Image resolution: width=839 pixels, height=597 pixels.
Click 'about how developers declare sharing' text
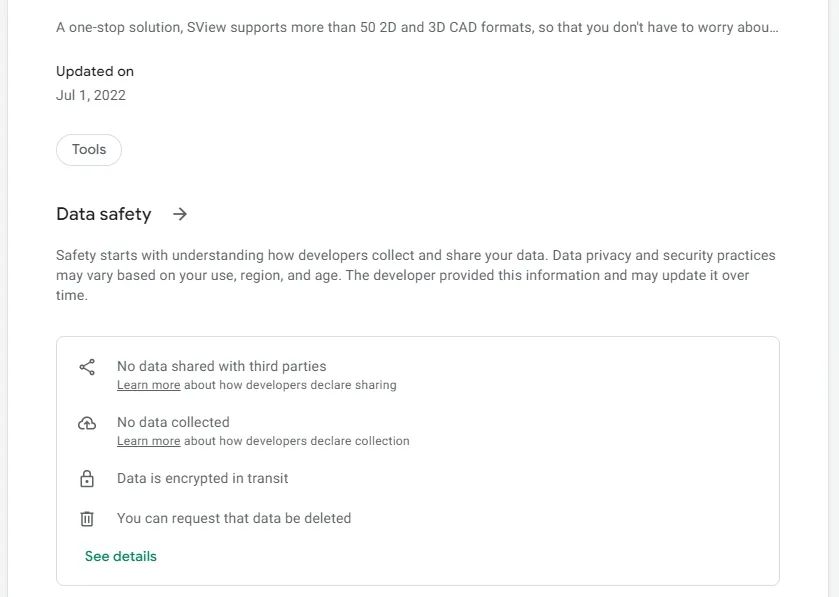tap(291, 385)
